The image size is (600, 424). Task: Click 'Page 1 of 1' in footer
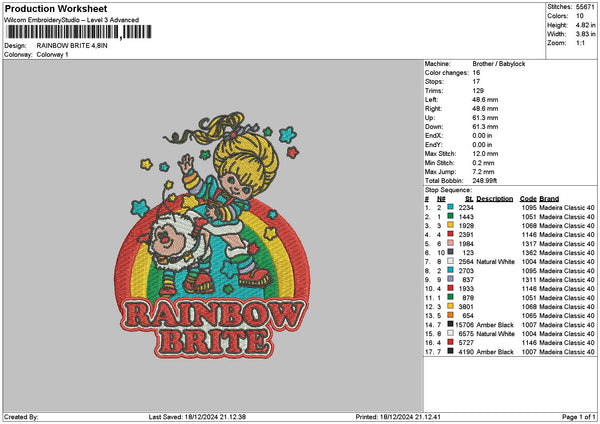coord(579,417)
